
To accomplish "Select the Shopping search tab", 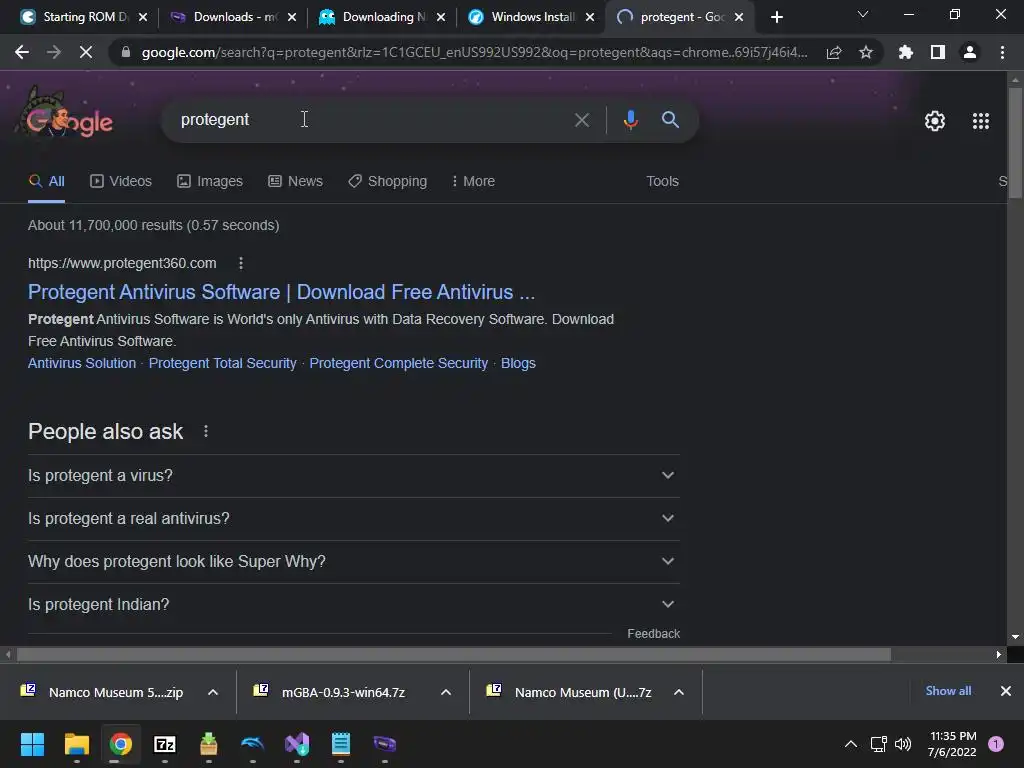I will pos(387,181).
